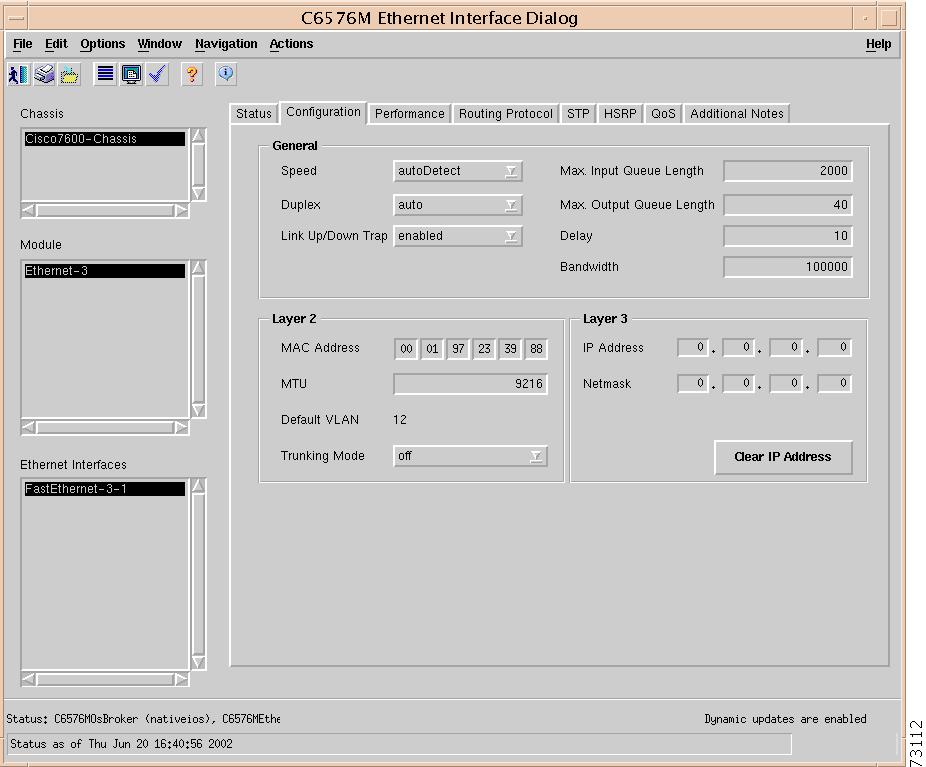
Task: Select the Configuration tab
Action: point(323,112)
